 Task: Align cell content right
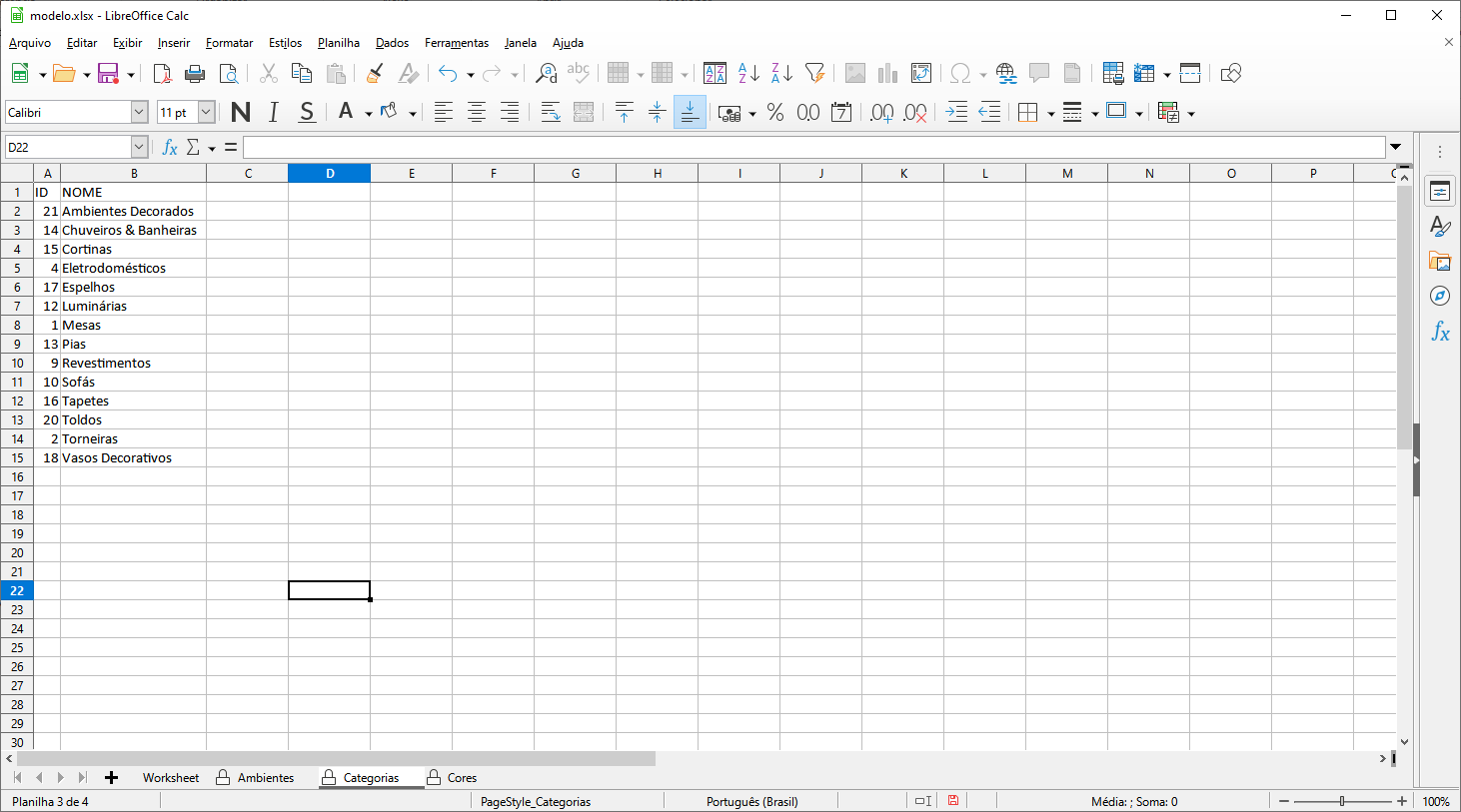[510, 112]
